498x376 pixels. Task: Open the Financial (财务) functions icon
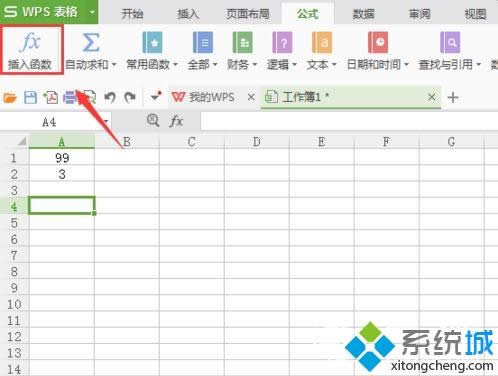(242, 42)
